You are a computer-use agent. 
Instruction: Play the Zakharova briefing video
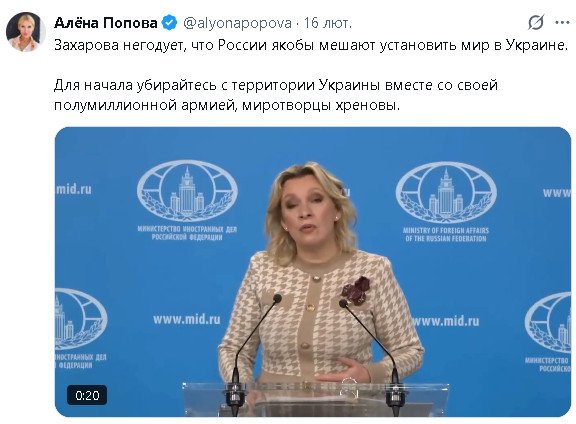pos(313,272)
